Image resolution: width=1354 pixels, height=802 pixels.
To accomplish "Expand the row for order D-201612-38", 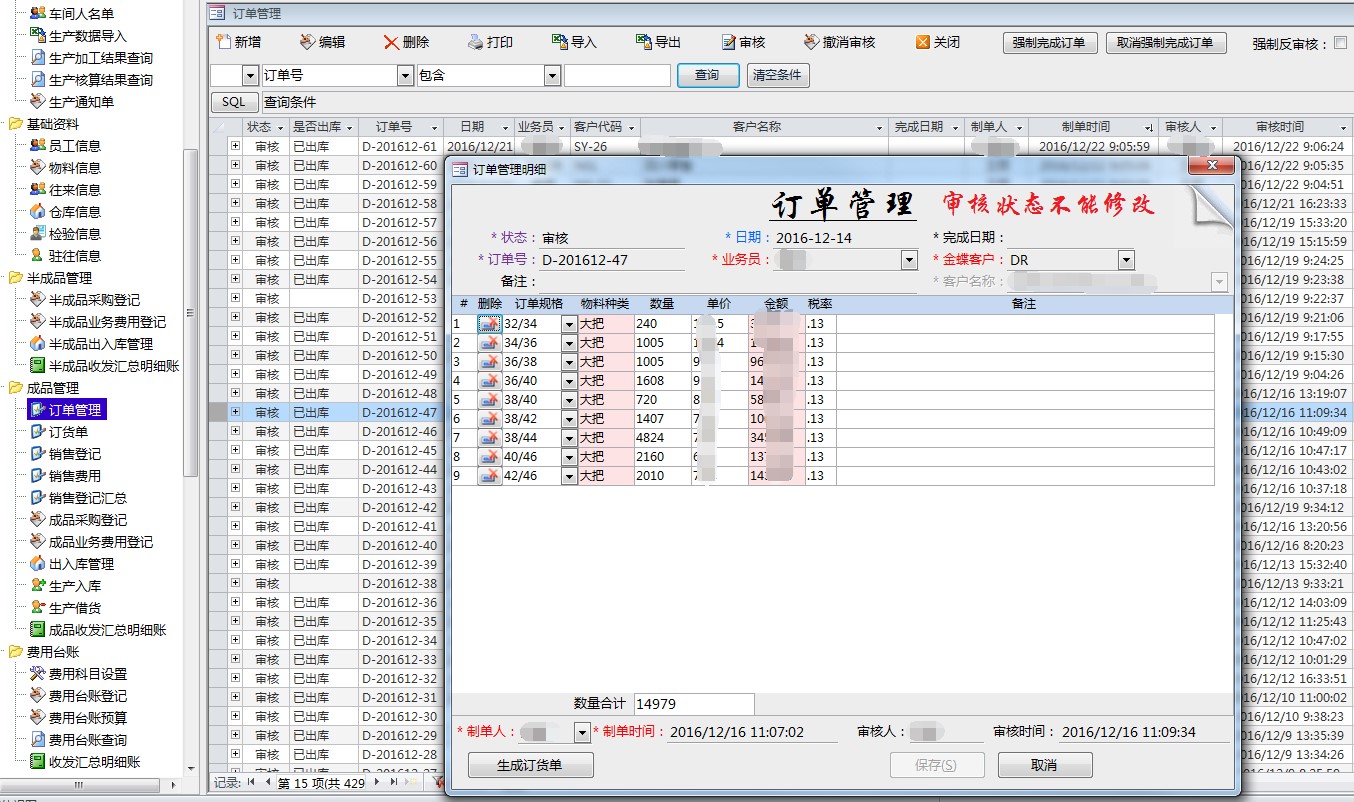I will (235, 583).
